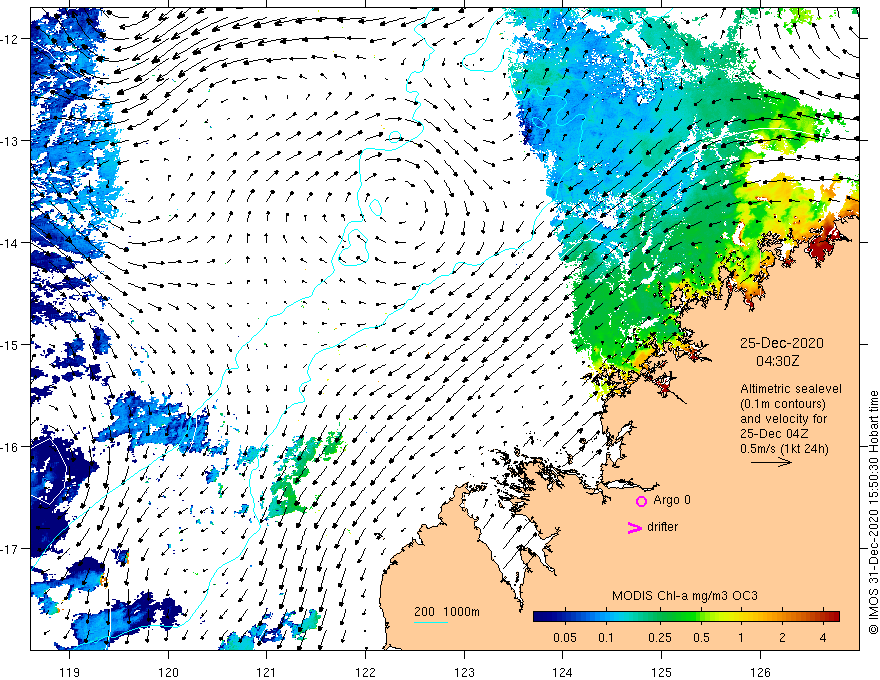Click colorbar value label '1'
The width and height of the screenshot is (880, 680).
[741, 637]
